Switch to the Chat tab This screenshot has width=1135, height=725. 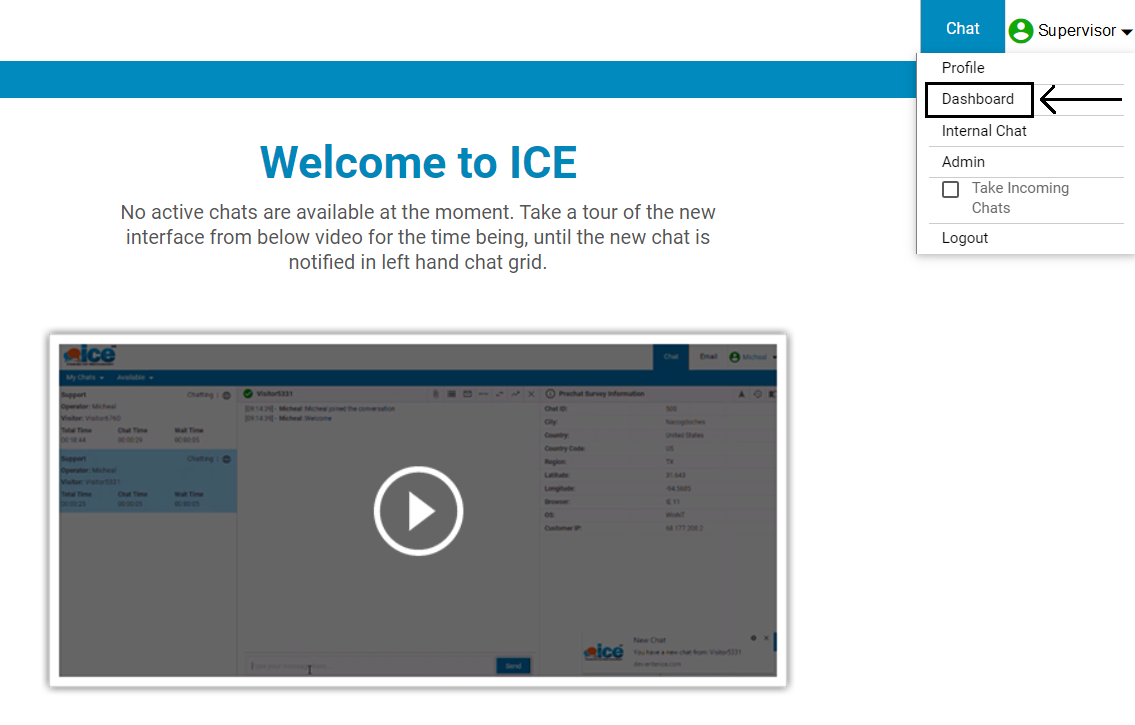click(x=962, y=28)
